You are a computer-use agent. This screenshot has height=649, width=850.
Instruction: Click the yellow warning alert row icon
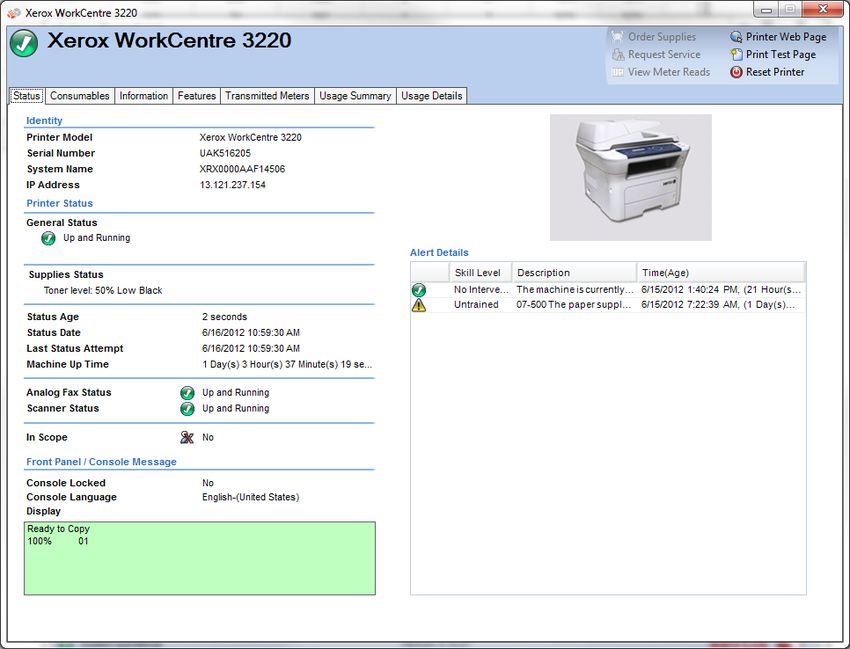point(418,305)
